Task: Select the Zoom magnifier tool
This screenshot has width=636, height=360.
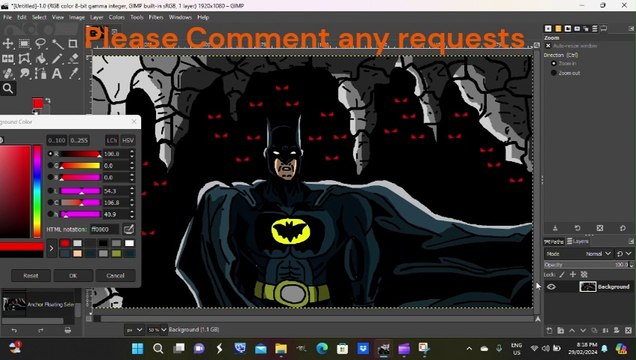Action: 8,88
